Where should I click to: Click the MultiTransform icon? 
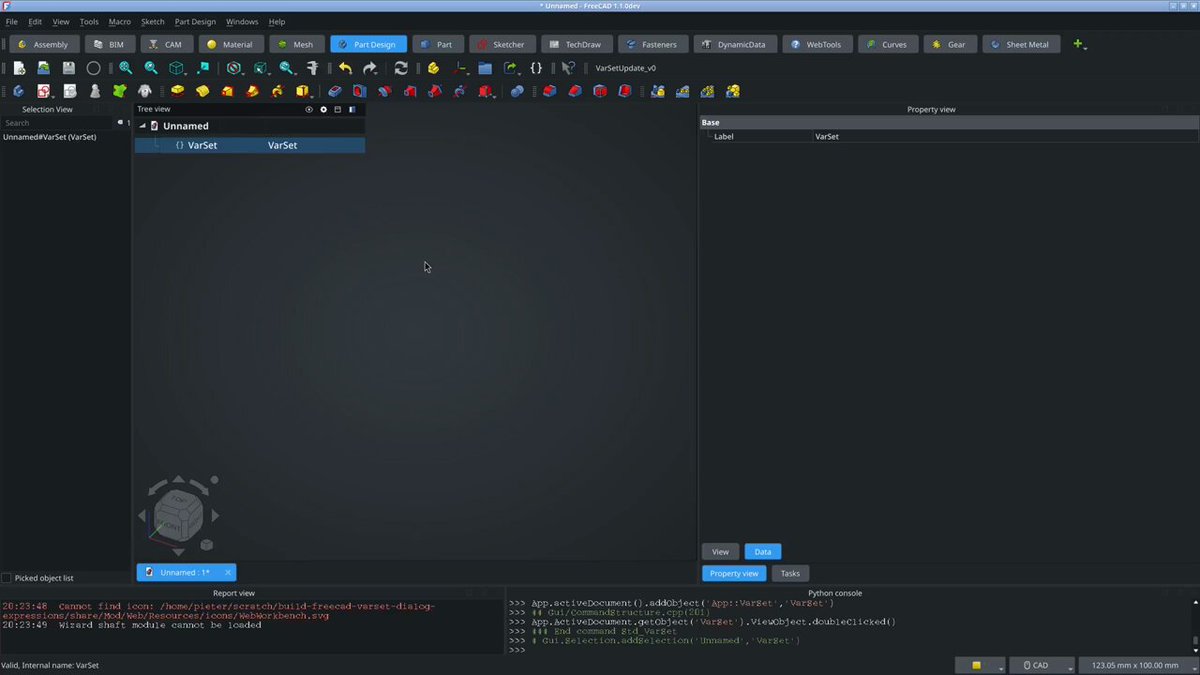[x=732, y=91]
